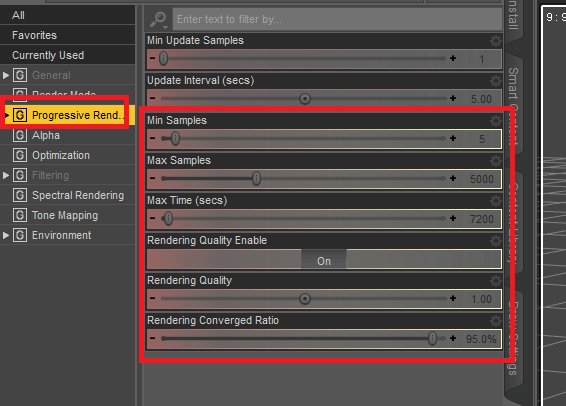566x406 pixels.
Task: Decrease Min Samples with minus
Action: (153, 138)
